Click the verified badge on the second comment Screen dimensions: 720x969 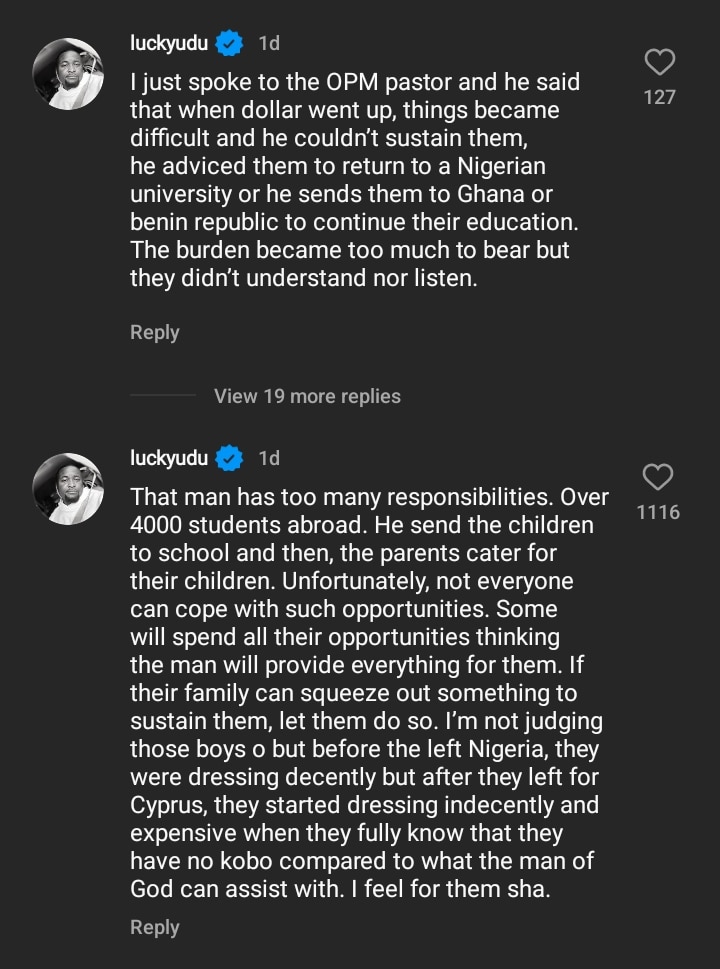coord(229,458)
